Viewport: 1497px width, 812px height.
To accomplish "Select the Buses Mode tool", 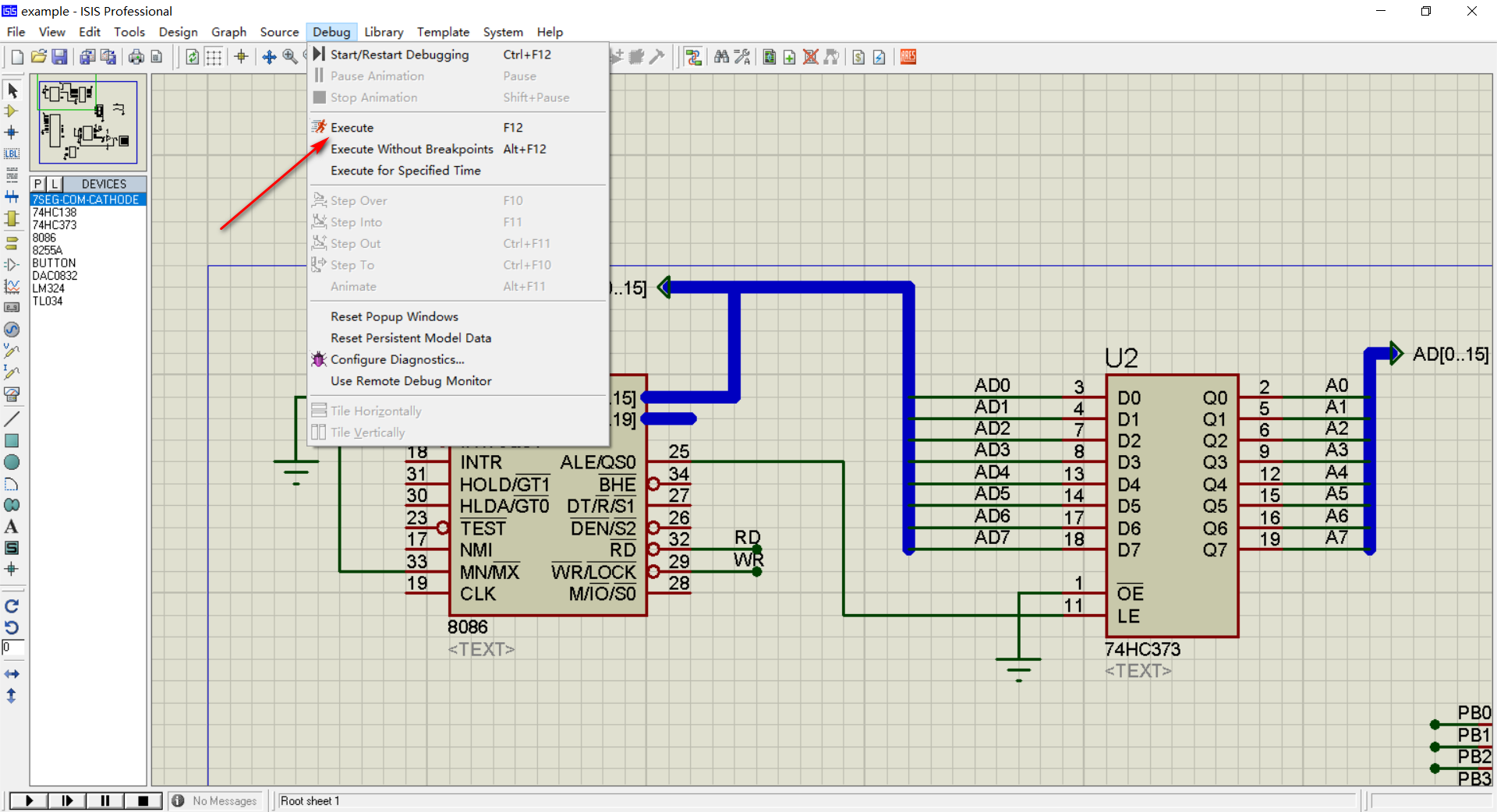I will coord(12,197).
